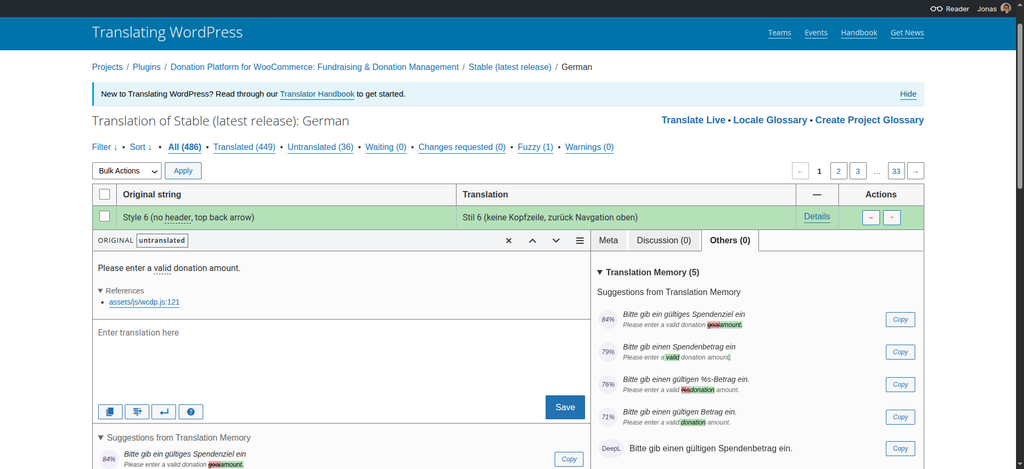
Task: Go to next string with down chevron
Action: tap(556, 240)
